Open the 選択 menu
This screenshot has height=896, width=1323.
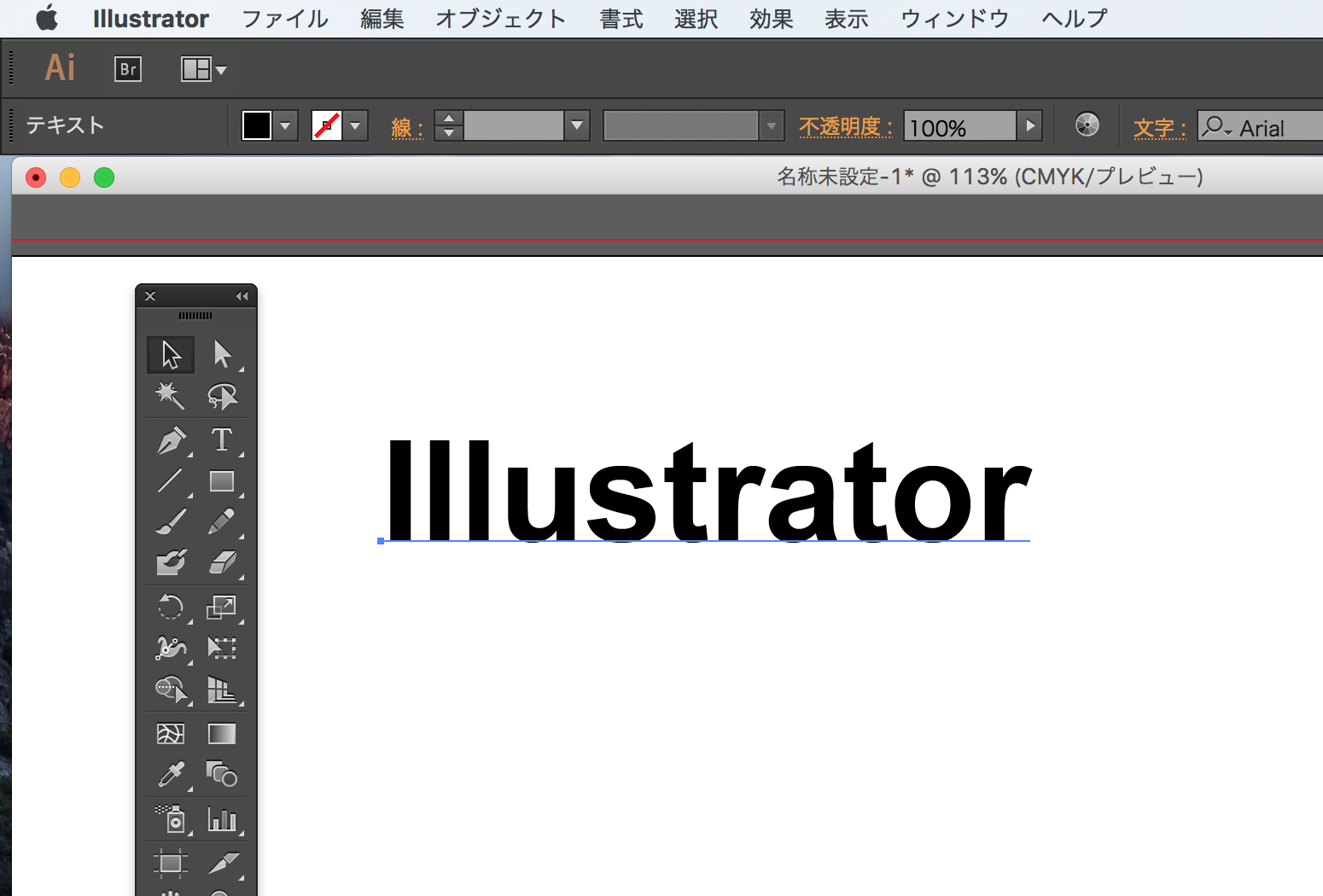point(696,19)
